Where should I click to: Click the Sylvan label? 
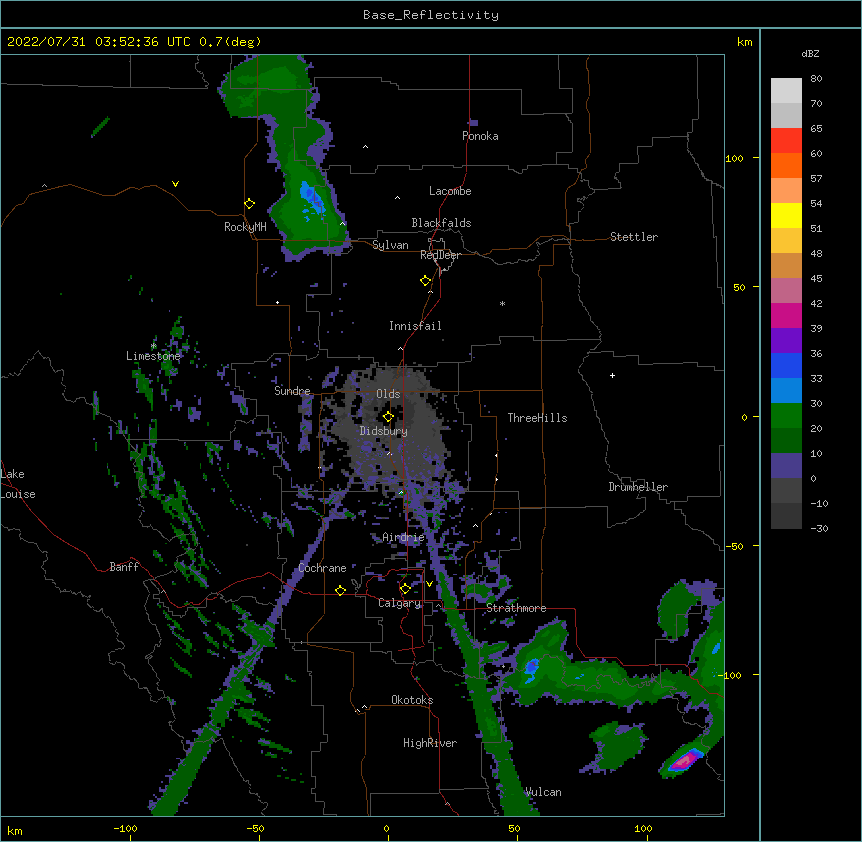tap(390, 245)
